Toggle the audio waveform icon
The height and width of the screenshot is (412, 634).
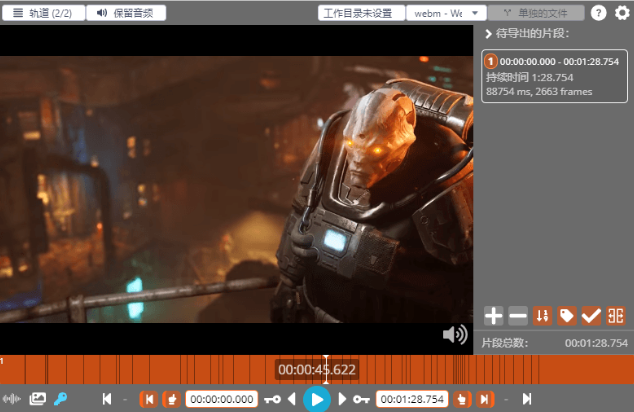tap(12, 399)
